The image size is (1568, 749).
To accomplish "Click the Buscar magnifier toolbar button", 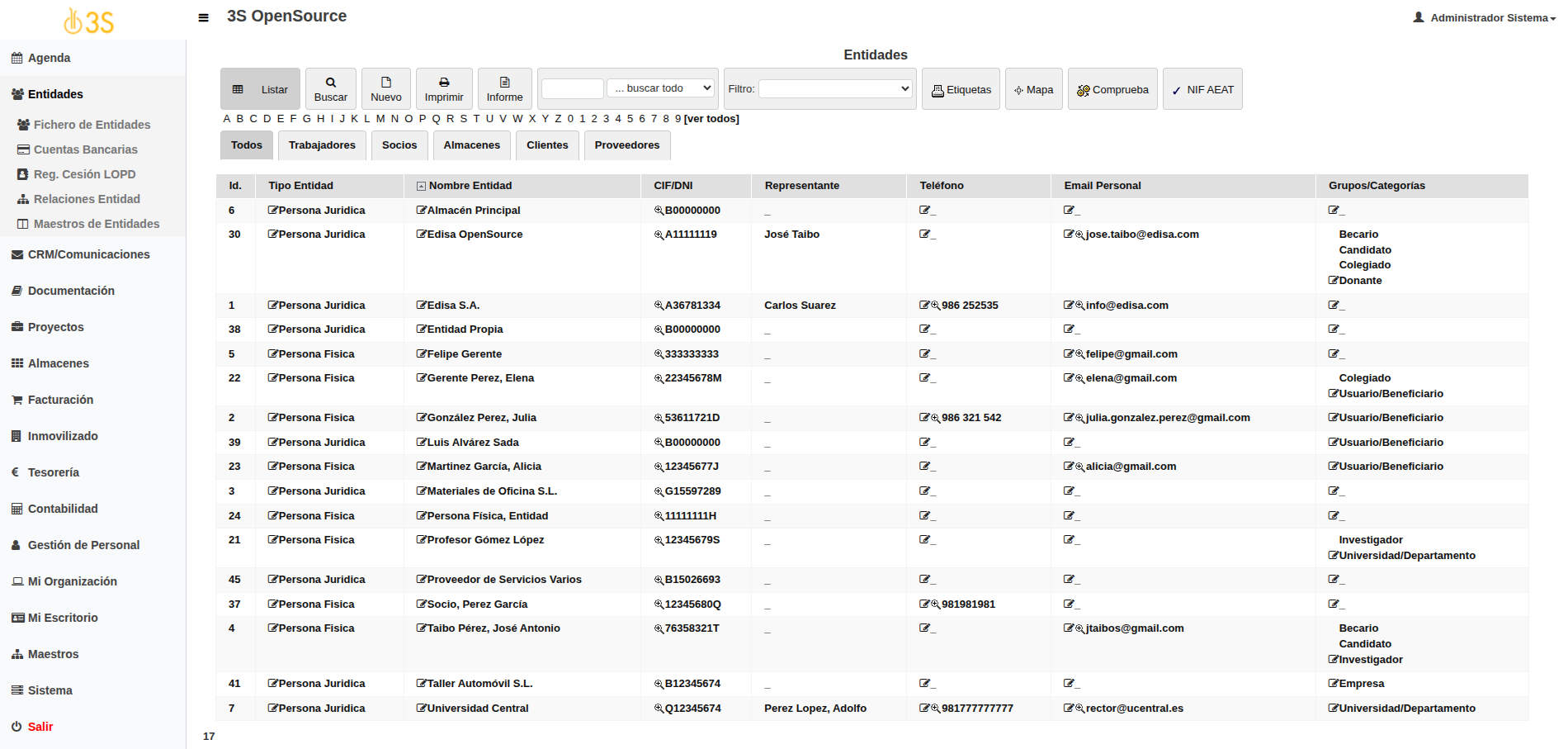I will tap(330, 89).
